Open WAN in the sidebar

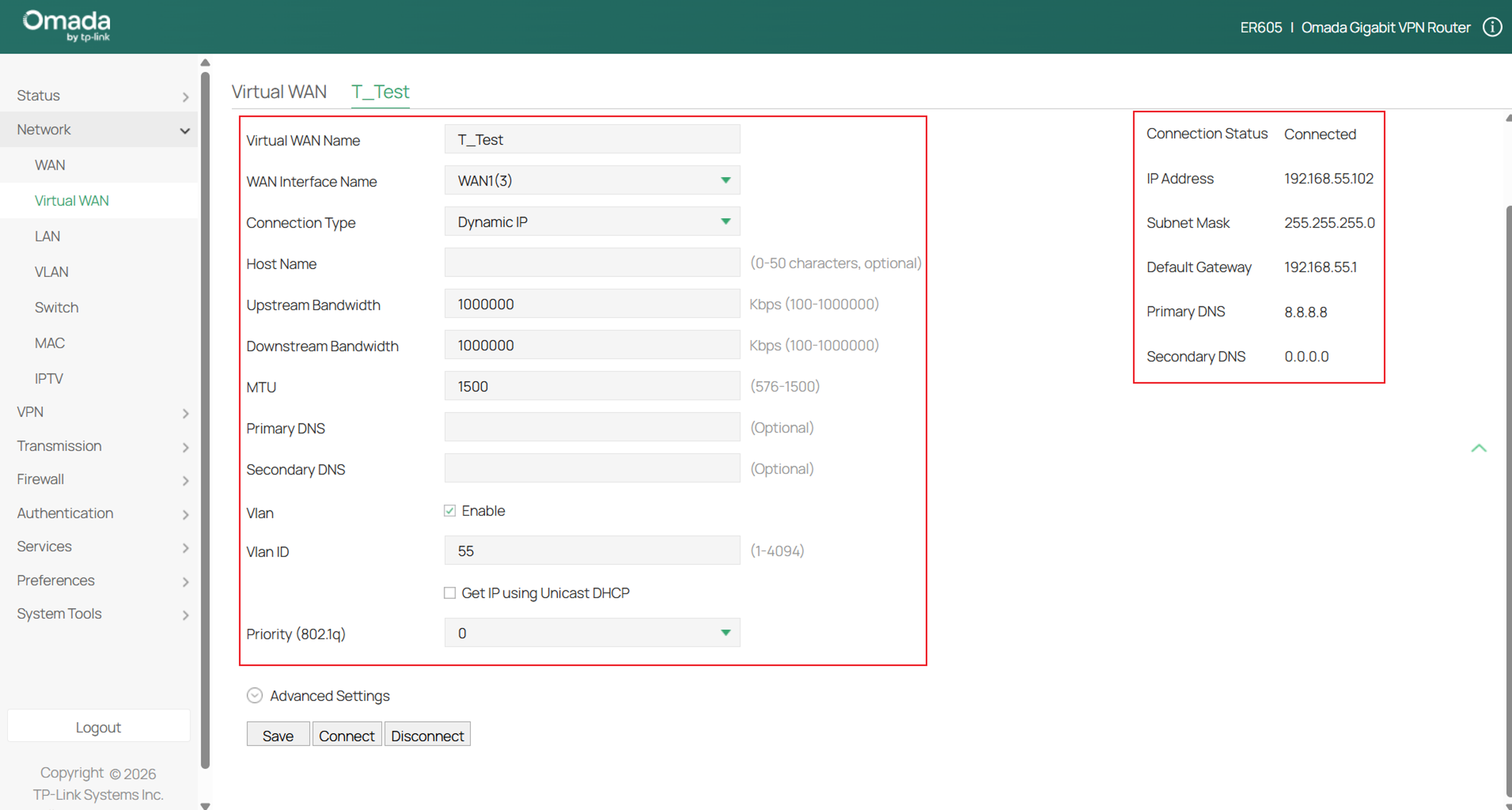99,166
